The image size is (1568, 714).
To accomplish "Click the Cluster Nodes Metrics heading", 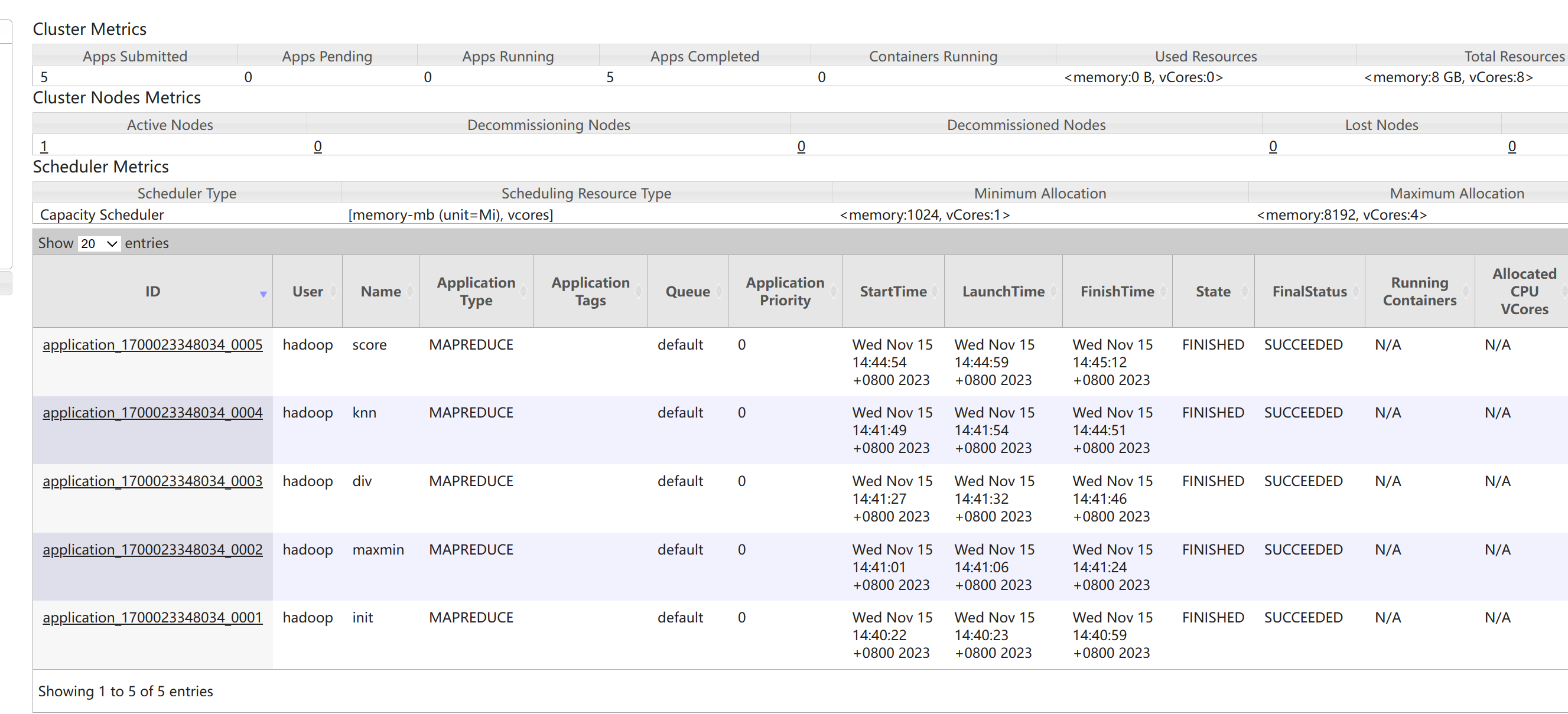I will [x=117, y=98].
